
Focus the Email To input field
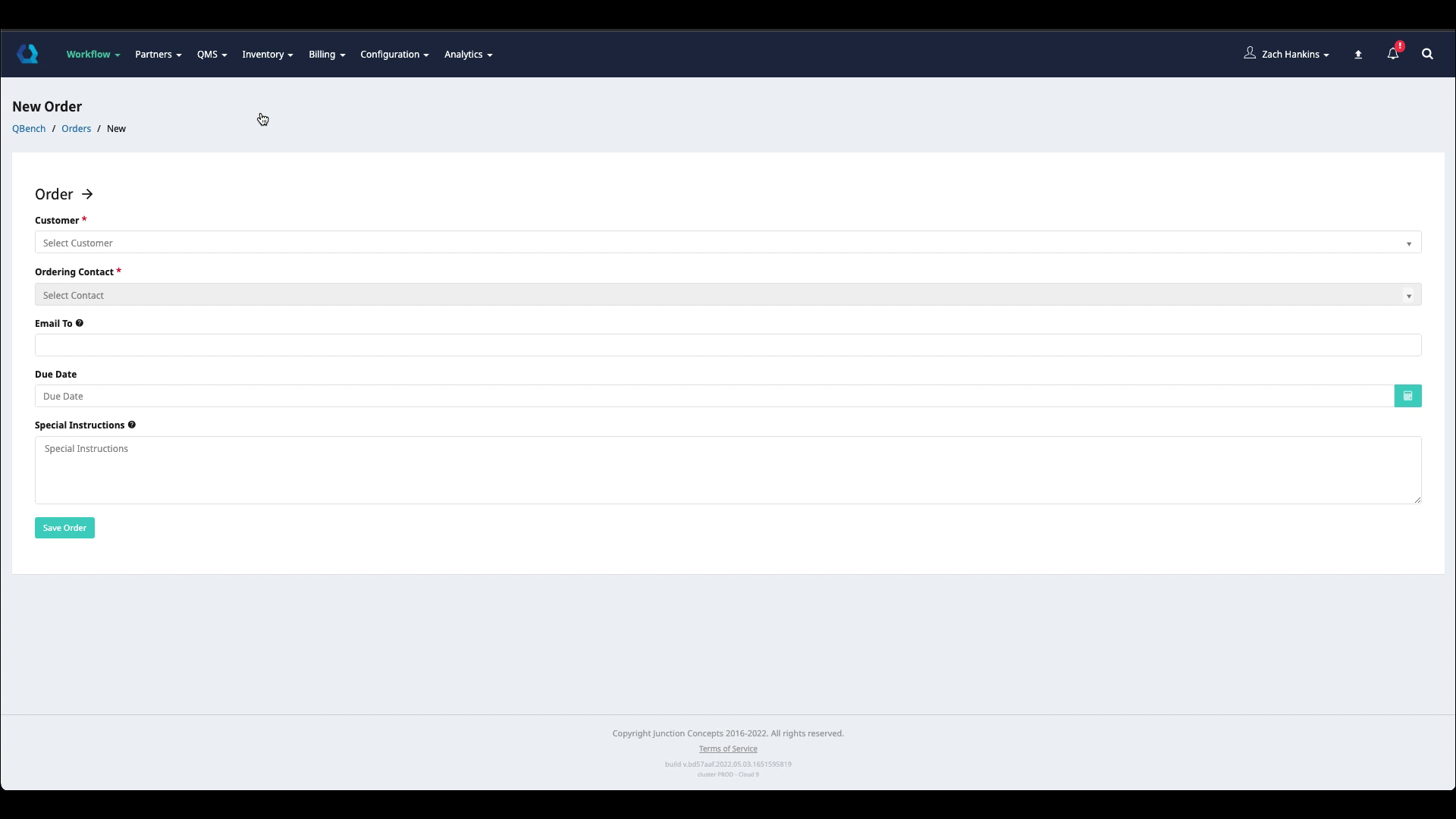point(727,346)
